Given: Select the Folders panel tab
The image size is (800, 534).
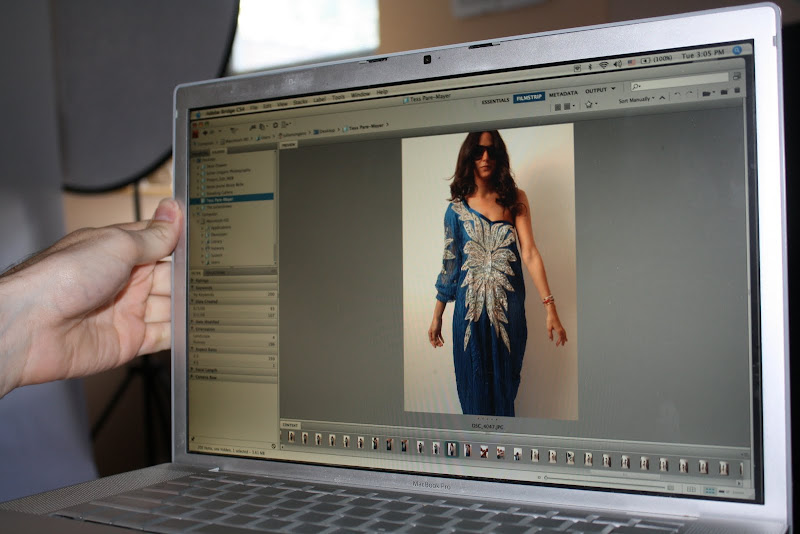Looking at the screenshot, I should click(218, 151).
